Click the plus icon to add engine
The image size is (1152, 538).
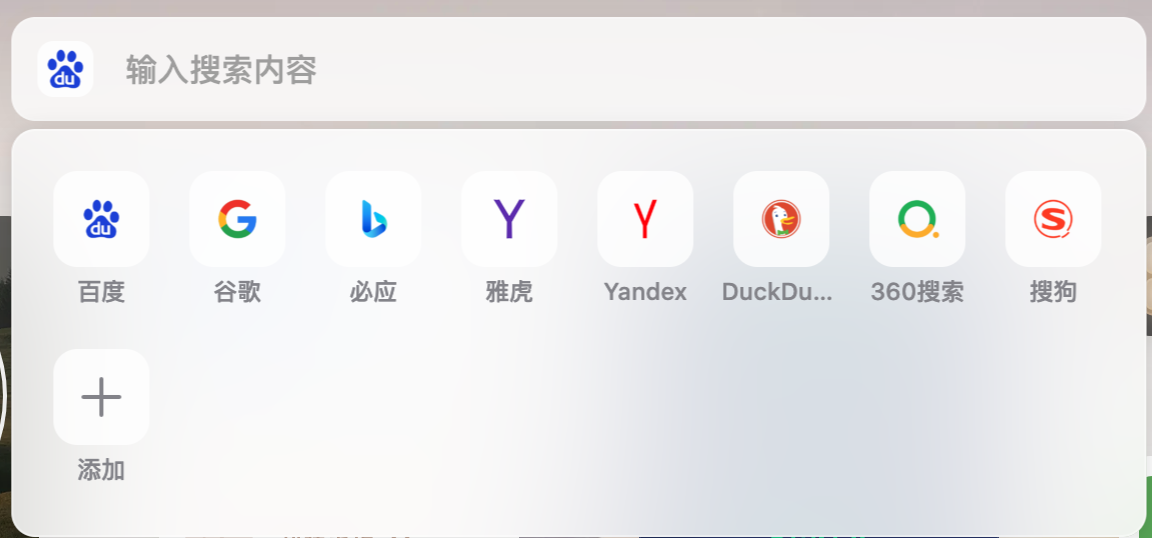(x=101, y=397)
